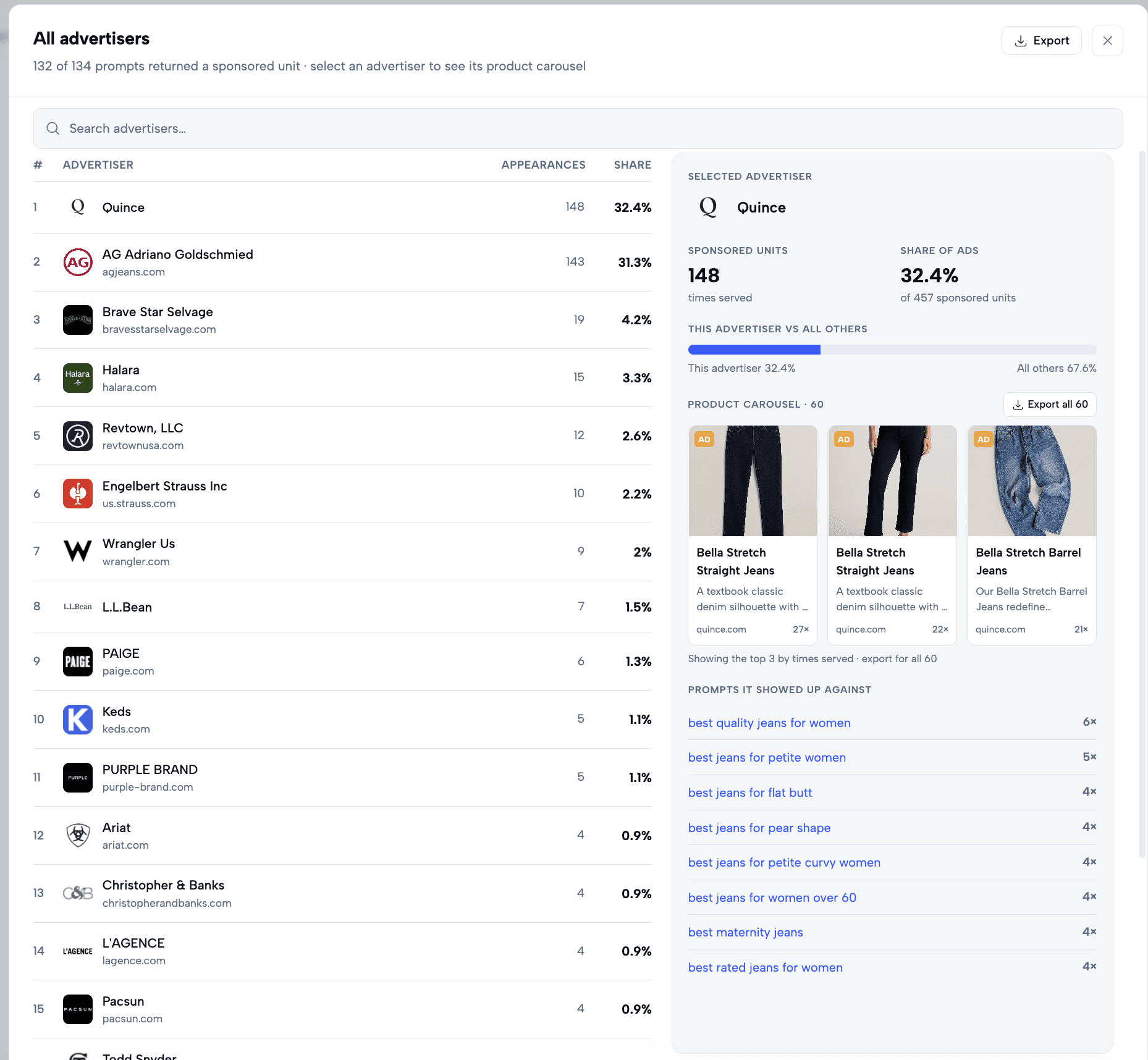The width and height of the screenshot is (1148, 1060).
Task: Select Pacsun advertiser name
Action: pyautogui.click(x=124, y=1001)
